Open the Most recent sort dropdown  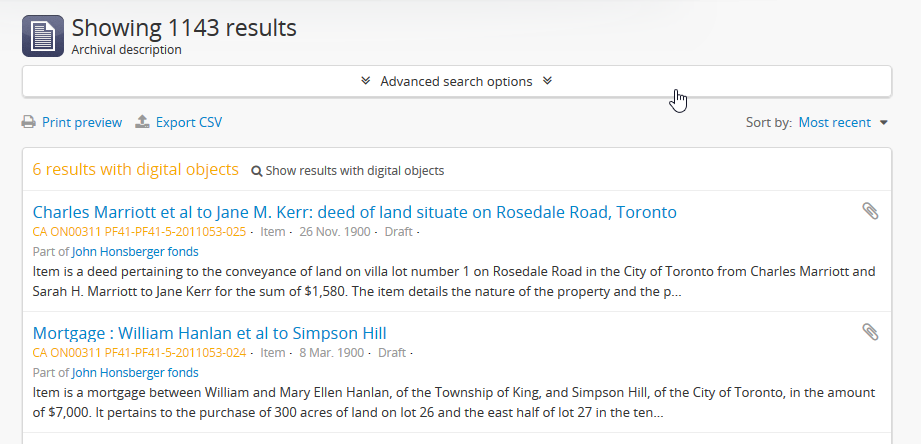tap(835, 123)
